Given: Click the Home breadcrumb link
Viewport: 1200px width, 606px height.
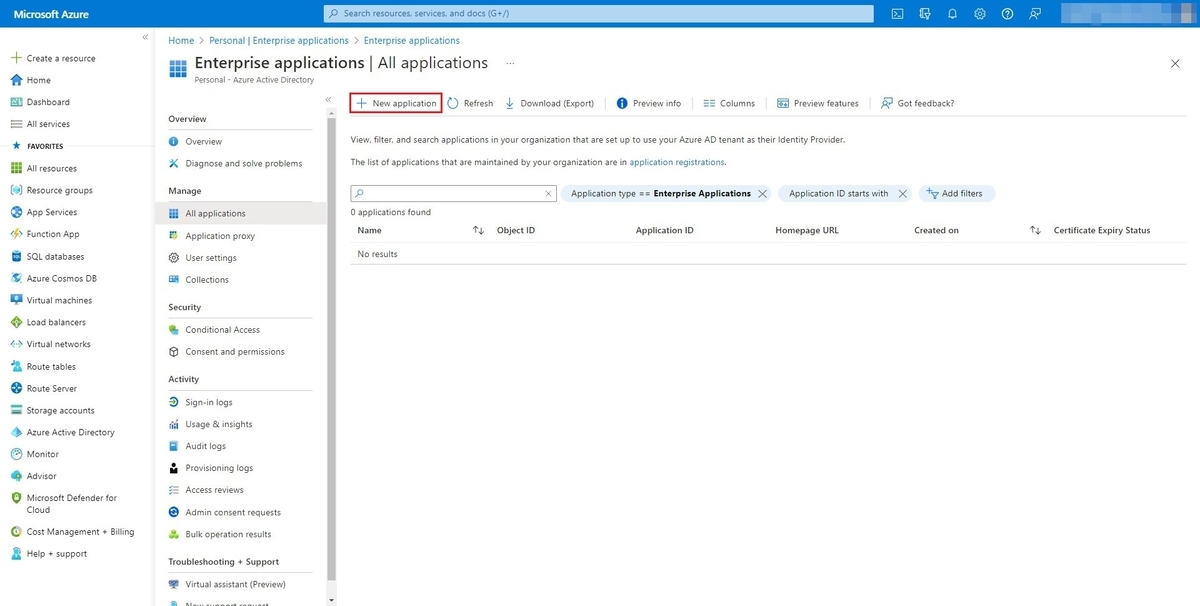Looking at the screenshot, I should pyautogui.click(x=181, y=41).
